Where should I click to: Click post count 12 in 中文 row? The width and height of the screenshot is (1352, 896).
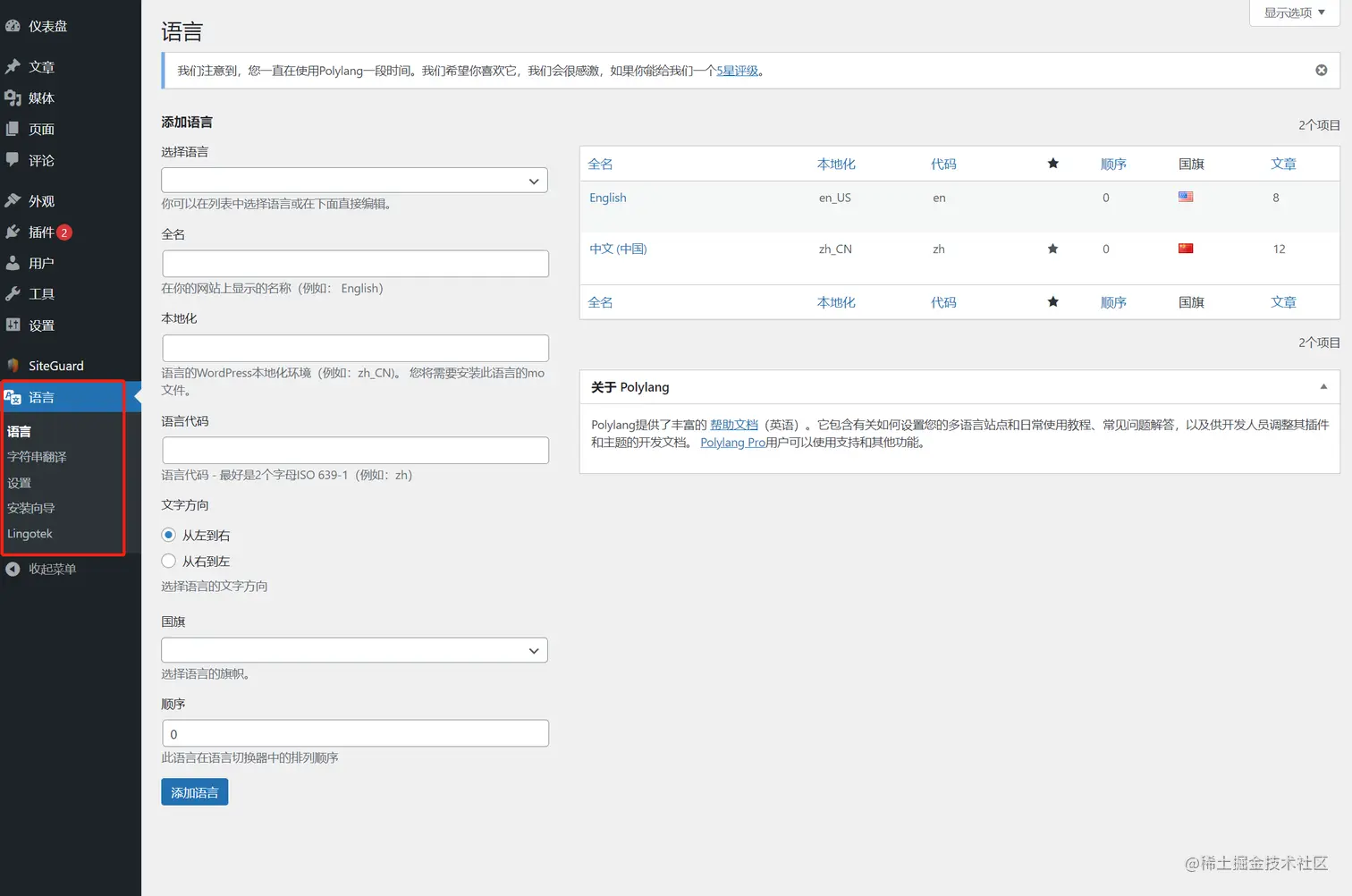[x=1279, y=249]
